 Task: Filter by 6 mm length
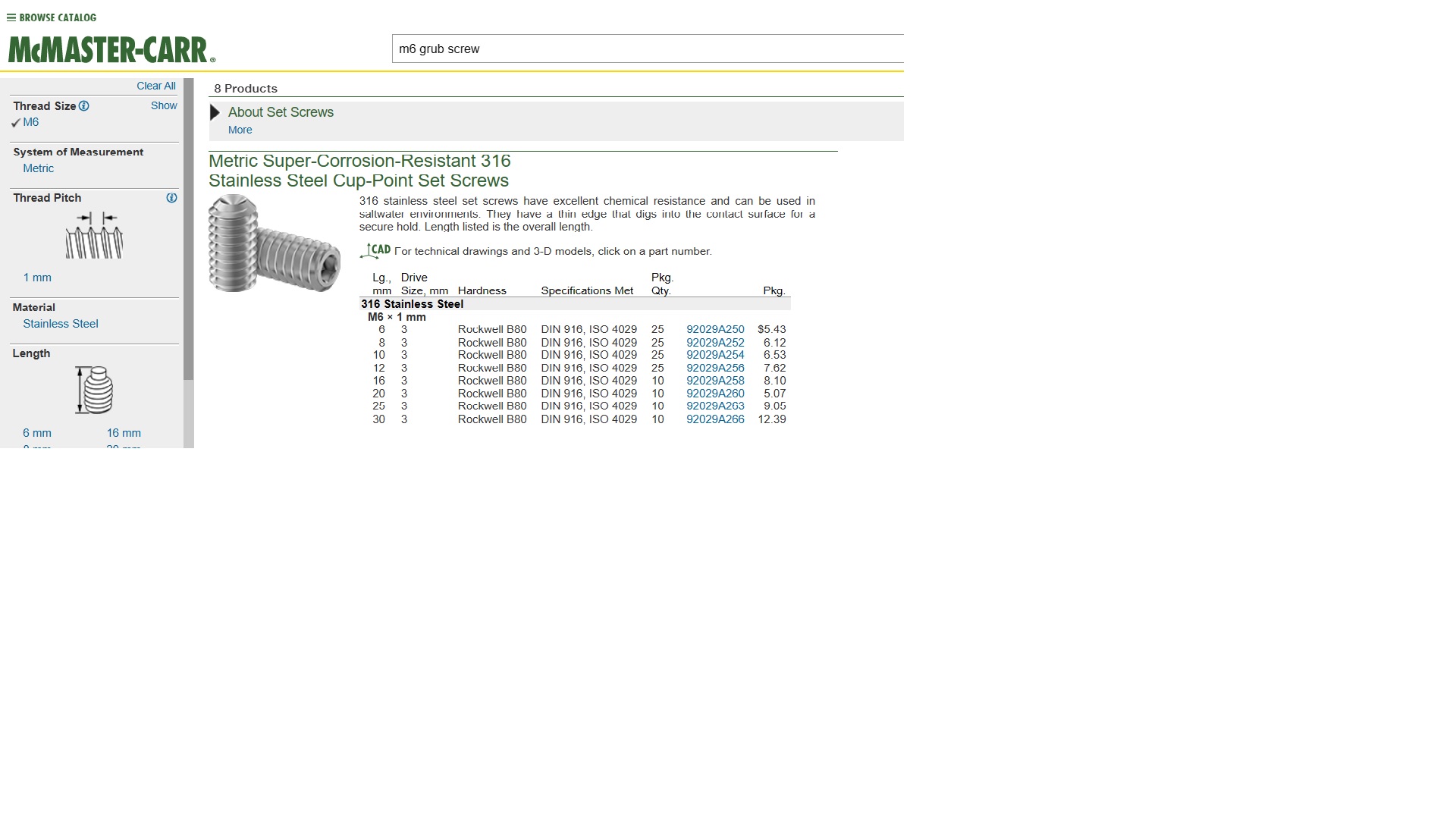37,433
